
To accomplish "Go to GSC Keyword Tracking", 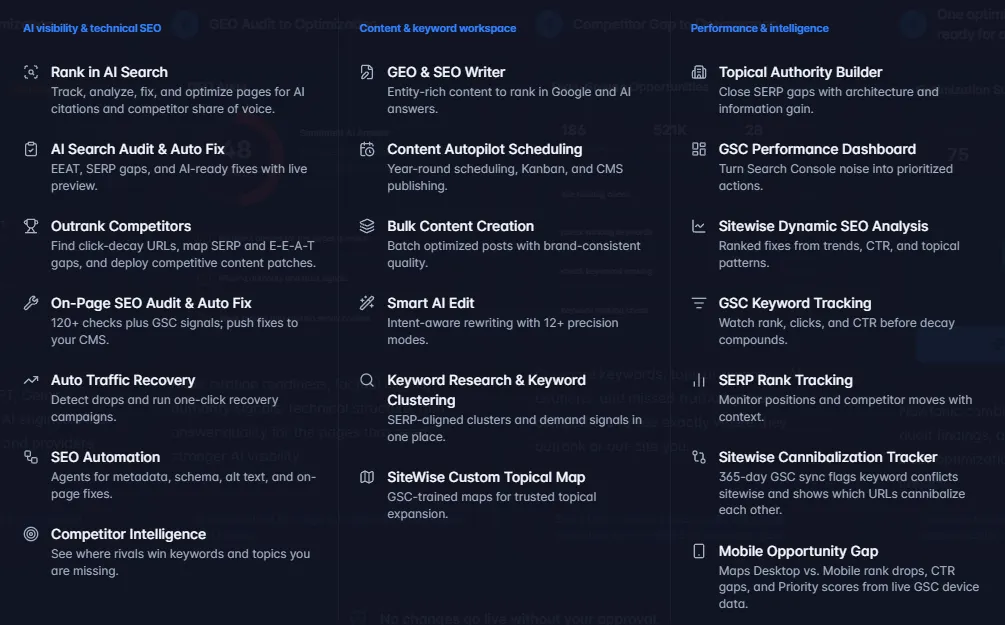I will (795, 303).
